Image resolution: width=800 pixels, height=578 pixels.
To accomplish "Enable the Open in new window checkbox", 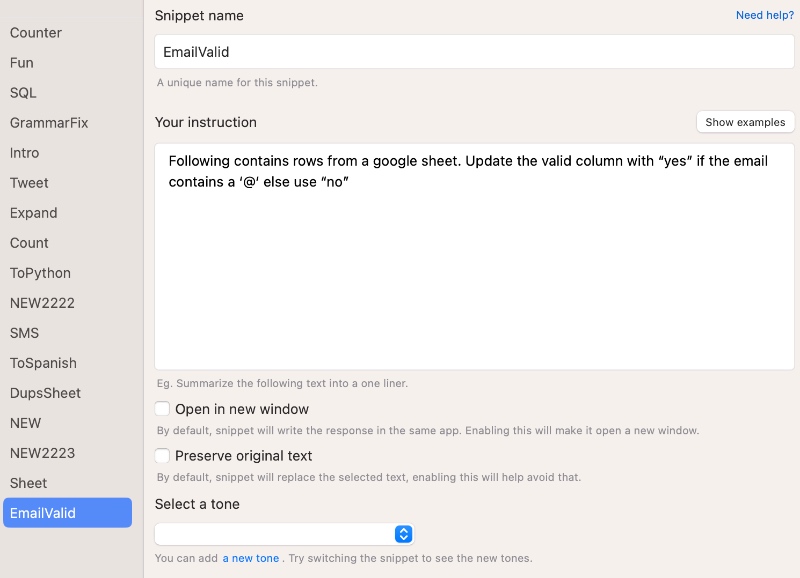I will pos(163,409).
